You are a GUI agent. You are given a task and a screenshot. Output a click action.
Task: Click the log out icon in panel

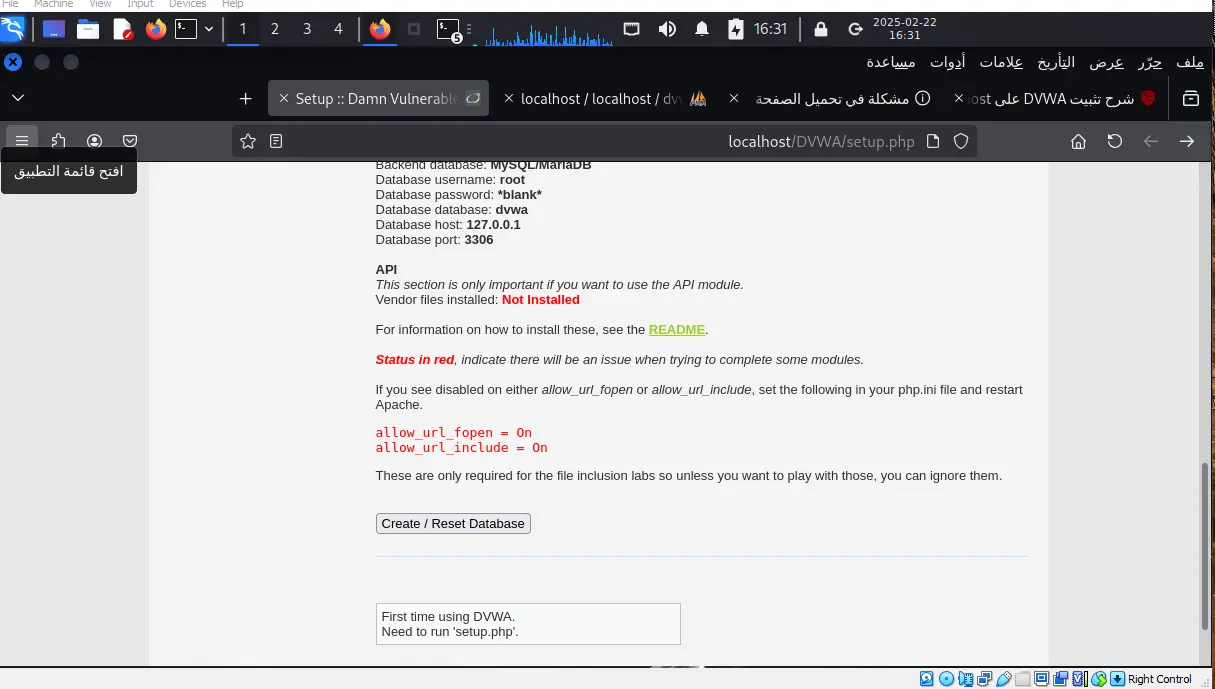coord(855,29)
